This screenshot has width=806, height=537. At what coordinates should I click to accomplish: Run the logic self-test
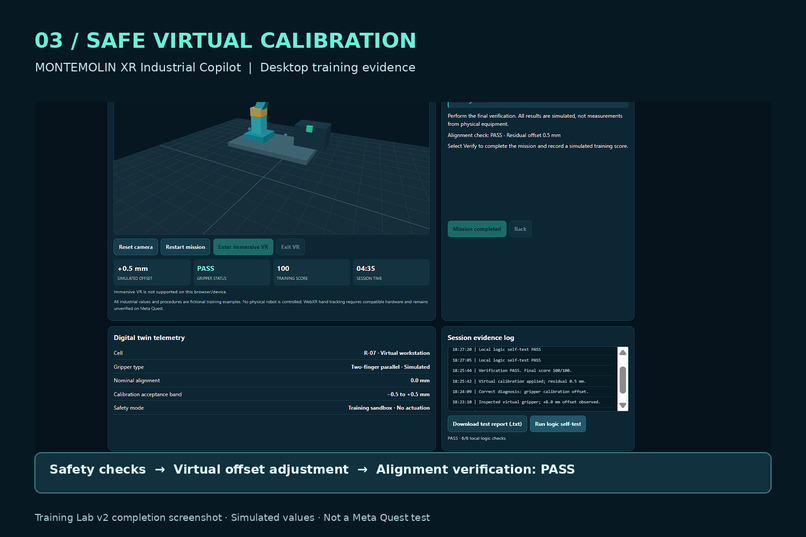click(x=558, y=424)
